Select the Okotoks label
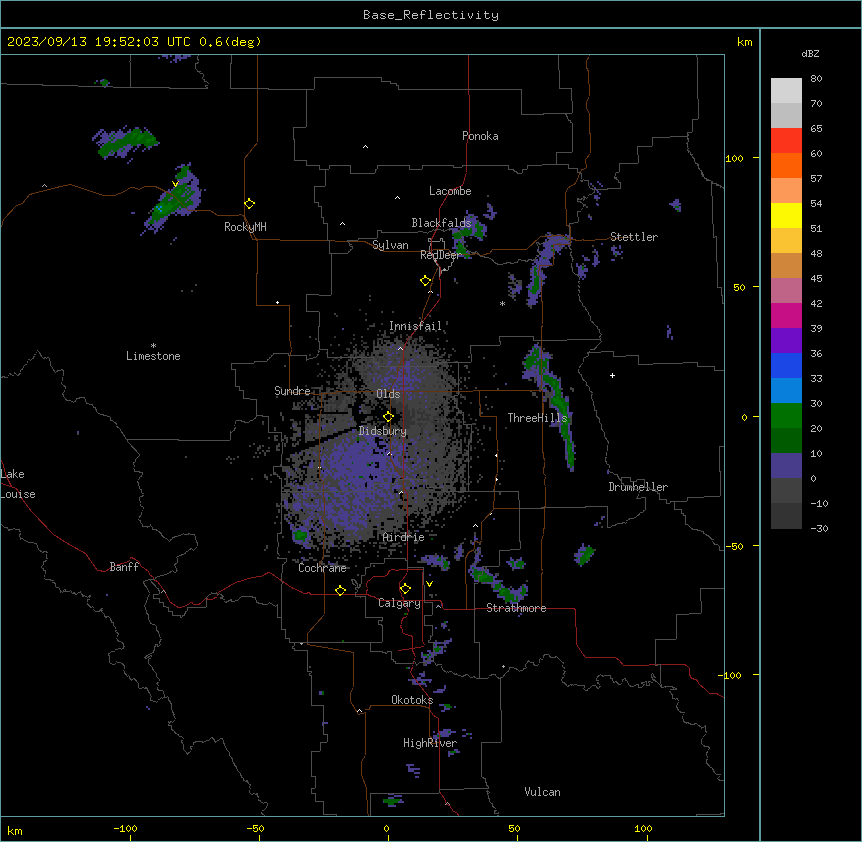The image size is (862, 842). point(412,700)
